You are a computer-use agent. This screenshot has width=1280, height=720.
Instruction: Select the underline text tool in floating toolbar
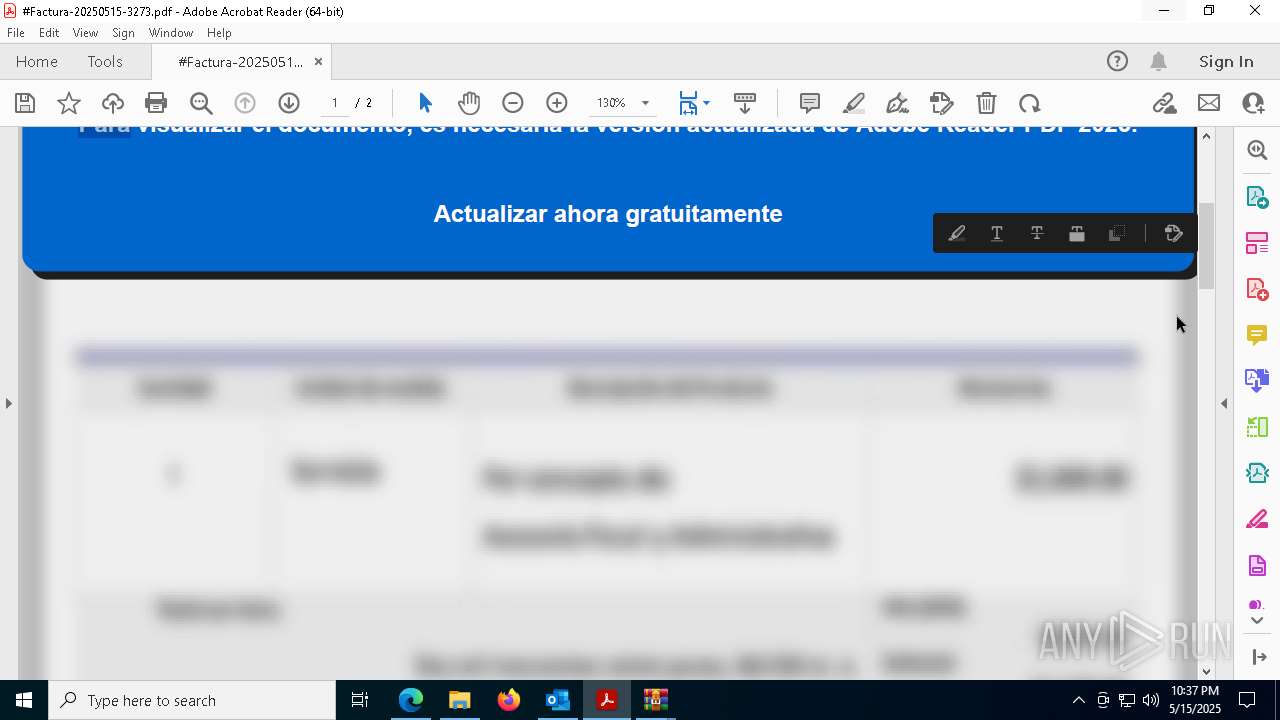pos(997,233)
